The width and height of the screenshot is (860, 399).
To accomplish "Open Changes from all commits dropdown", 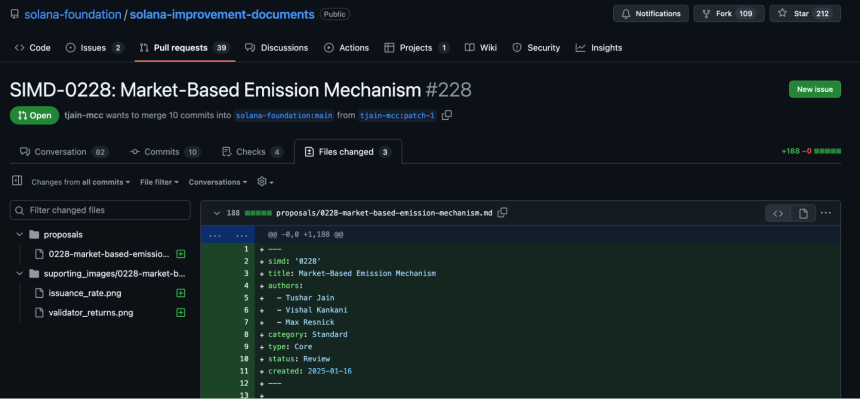I will (x=81, y=182).
